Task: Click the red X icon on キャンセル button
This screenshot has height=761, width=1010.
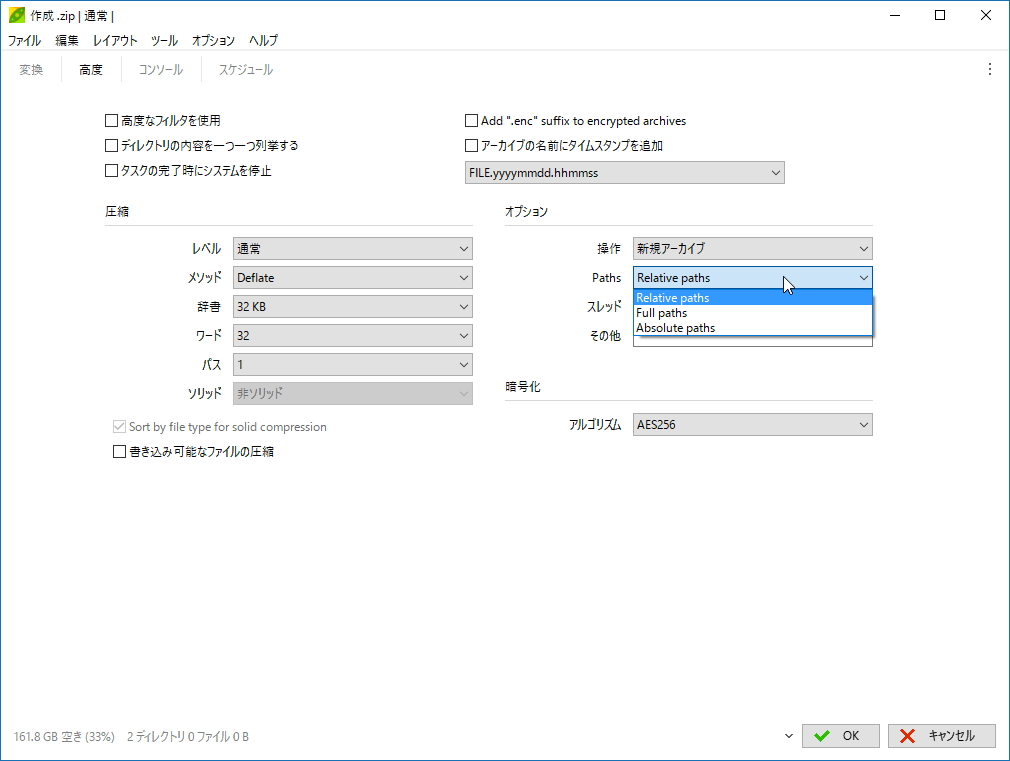Action: pos(910,735)
